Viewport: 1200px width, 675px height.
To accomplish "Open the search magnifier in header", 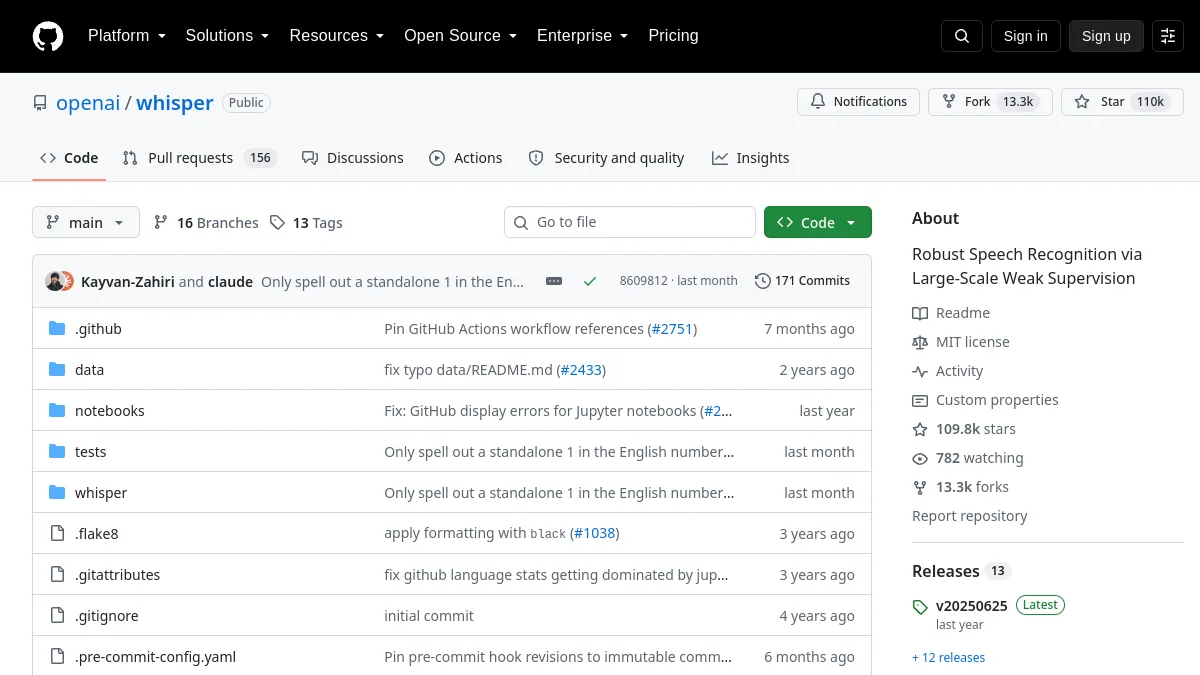I will coord(962,36).
